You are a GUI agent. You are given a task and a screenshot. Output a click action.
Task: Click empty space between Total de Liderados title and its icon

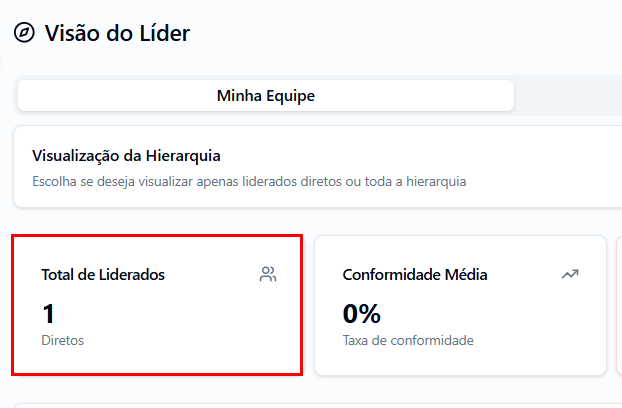coord(210,274)
